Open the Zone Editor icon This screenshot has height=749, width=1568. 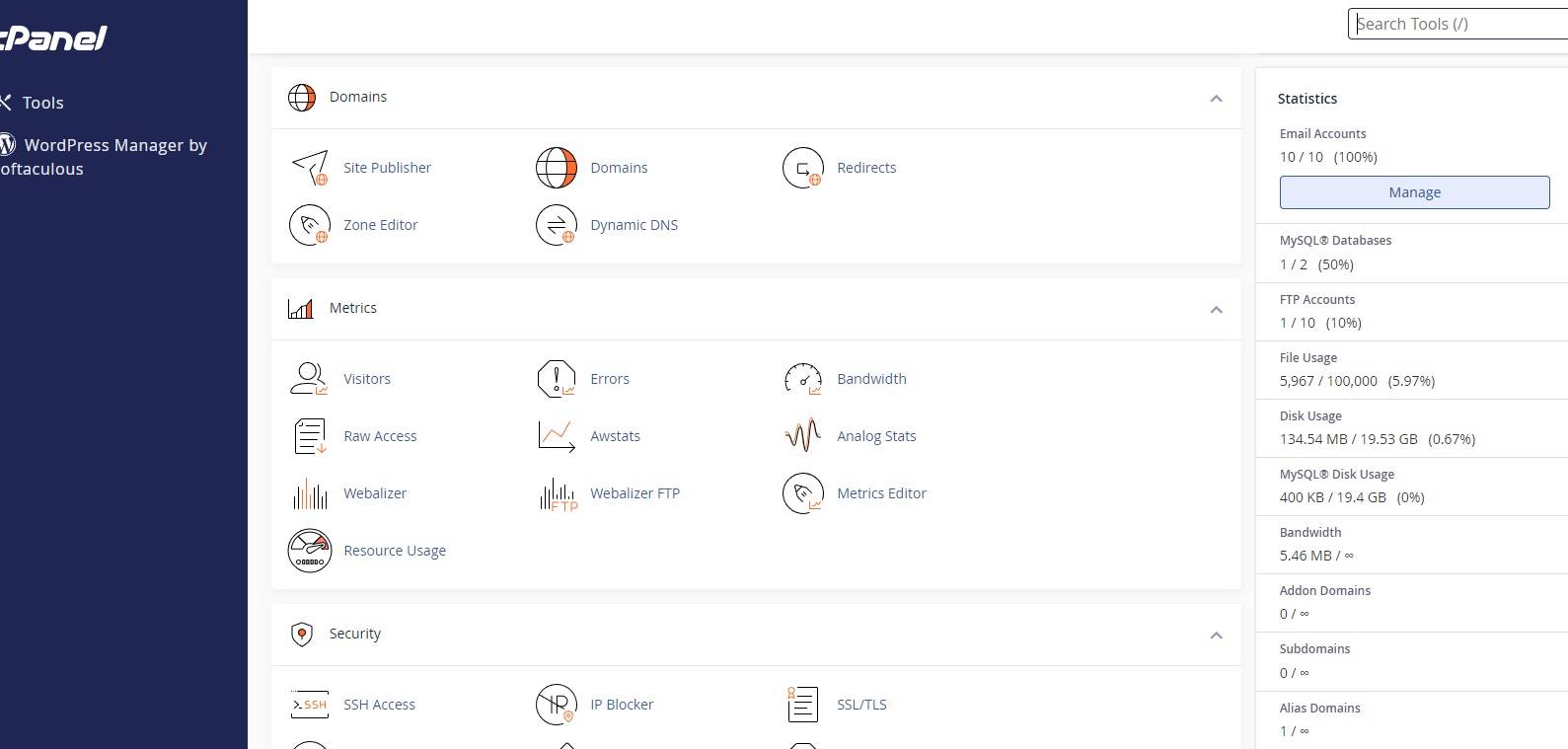click(310, 225)
